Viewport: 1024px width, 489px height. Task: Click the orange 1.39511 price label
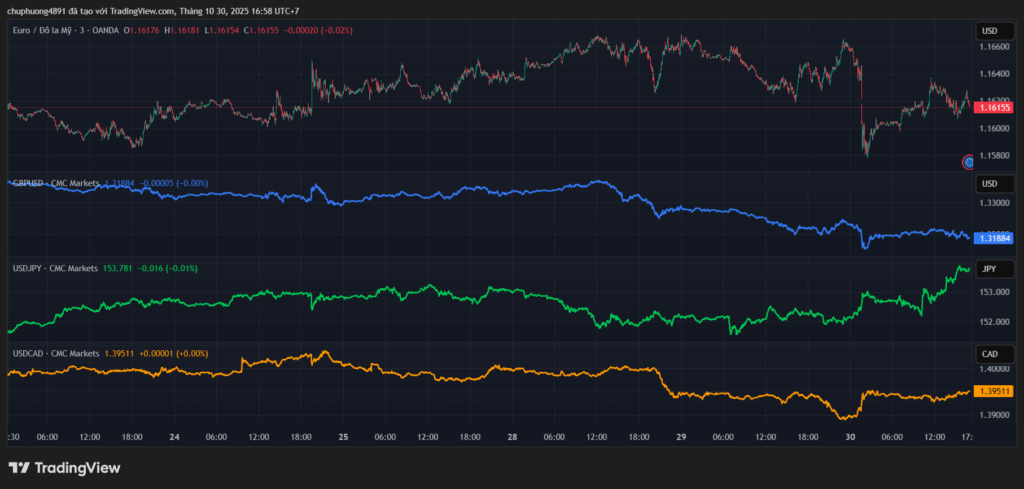point(993,391)
